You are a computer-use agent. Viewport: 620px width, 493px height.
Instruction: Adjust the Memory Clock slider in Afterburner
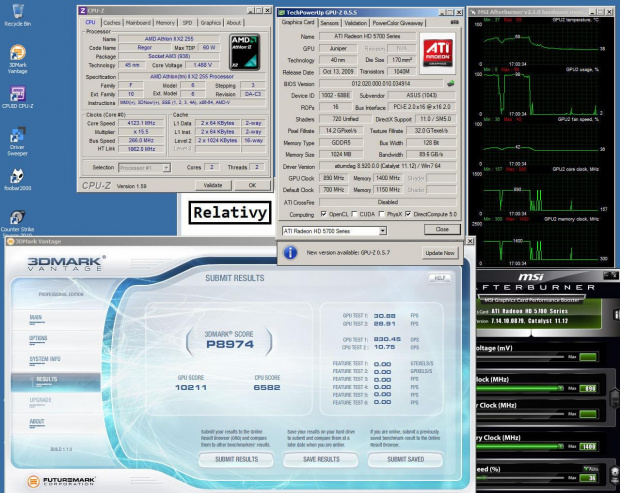tap(520, 446)
